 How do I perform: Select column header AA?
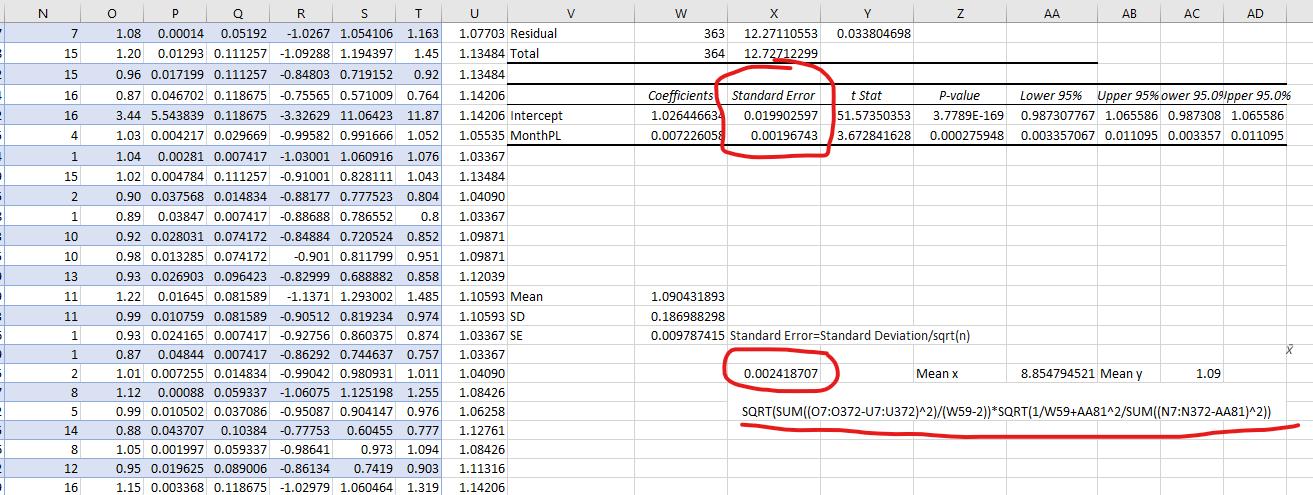[1051, 12]
